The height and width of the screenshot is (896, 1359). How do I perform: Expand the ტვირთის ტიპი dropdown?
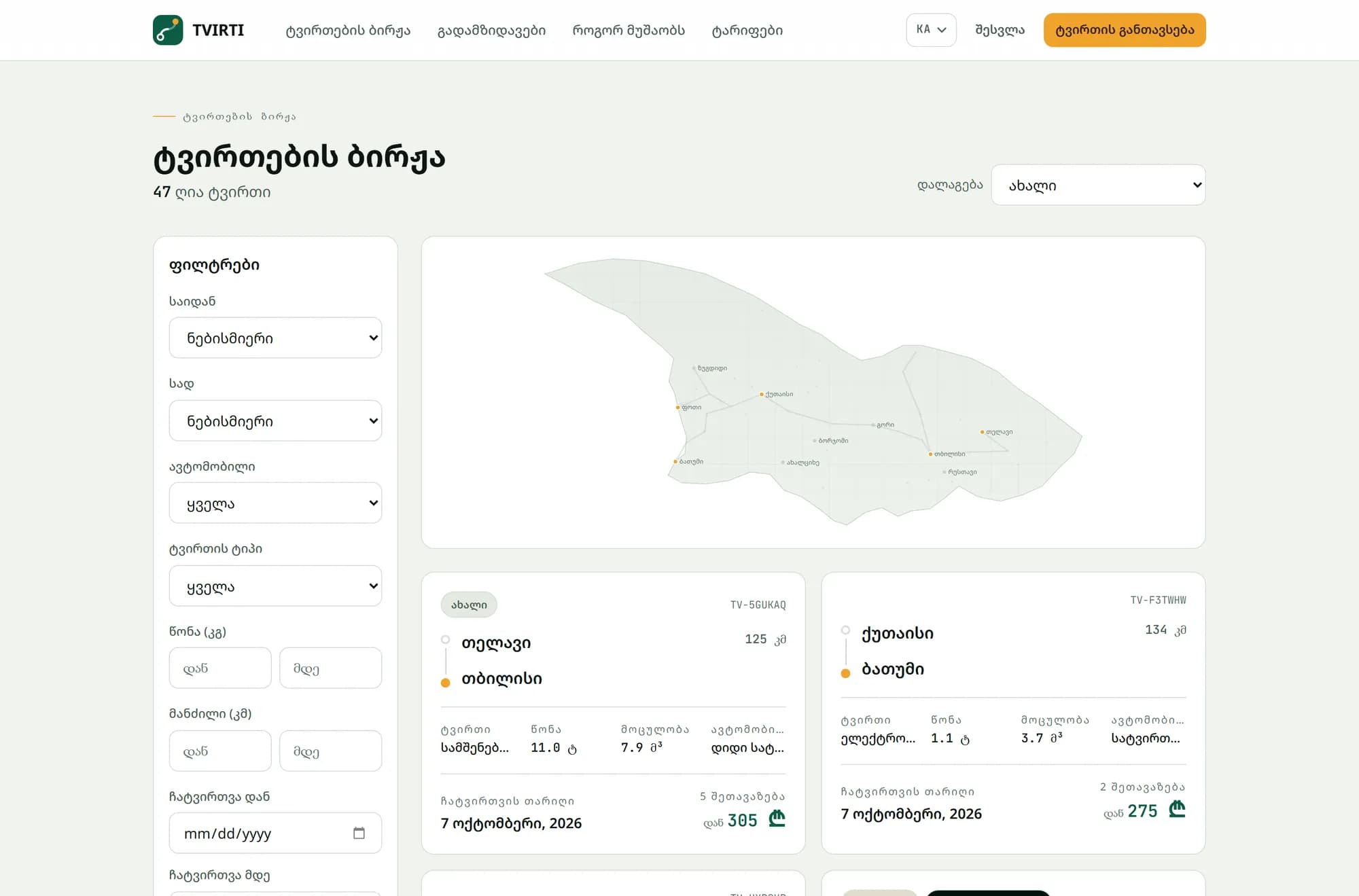pyautogui.click(x=275, y=586)
